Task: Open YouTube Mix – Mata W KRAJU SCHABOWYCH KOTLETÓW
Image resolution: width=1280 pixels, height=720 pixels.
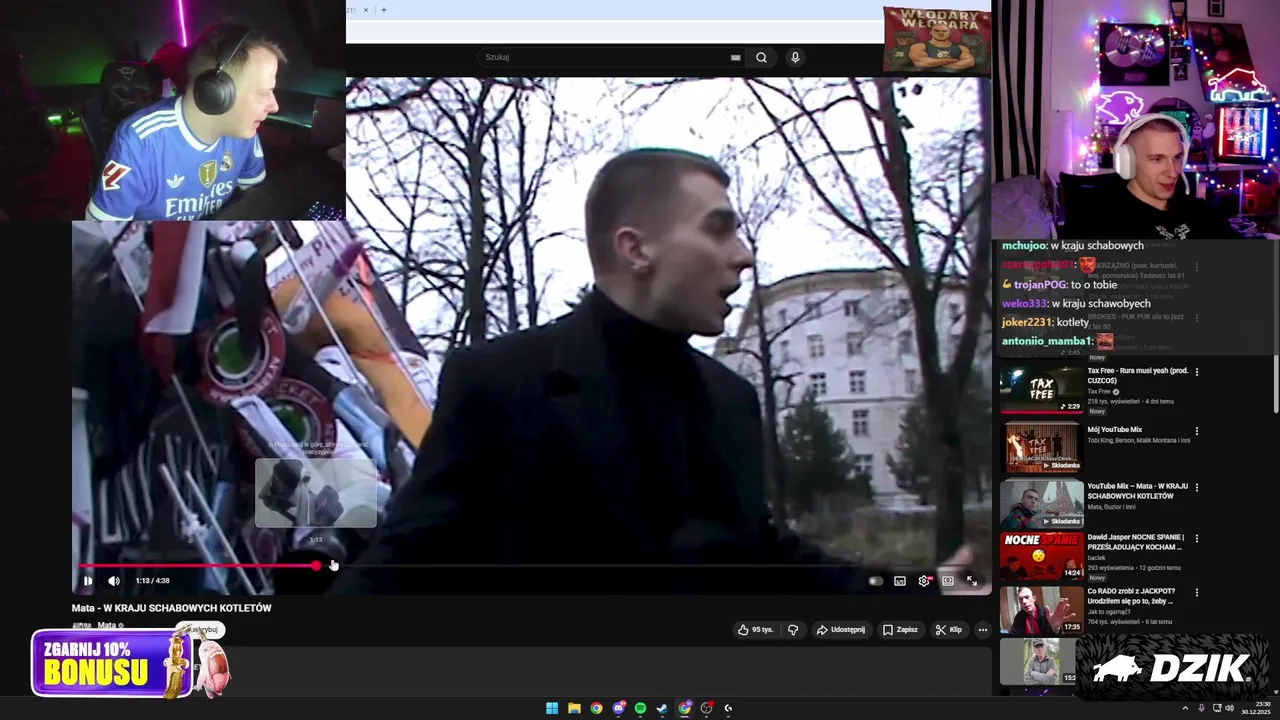Action: tap(1138, 491)
